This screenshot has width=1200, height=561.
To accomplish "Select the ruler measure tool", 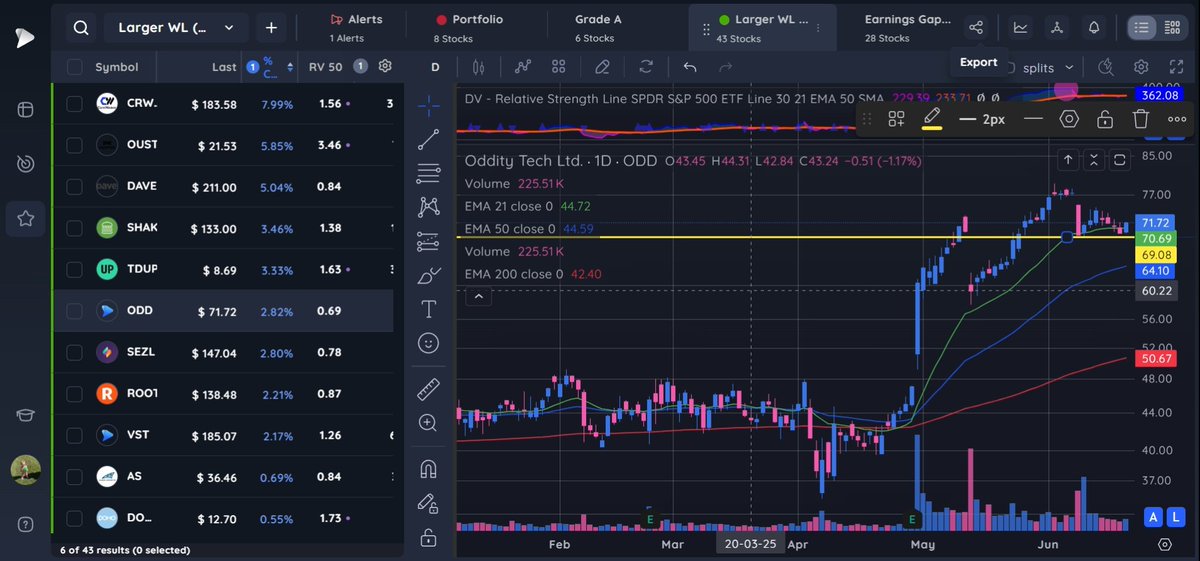I will 429,389.
